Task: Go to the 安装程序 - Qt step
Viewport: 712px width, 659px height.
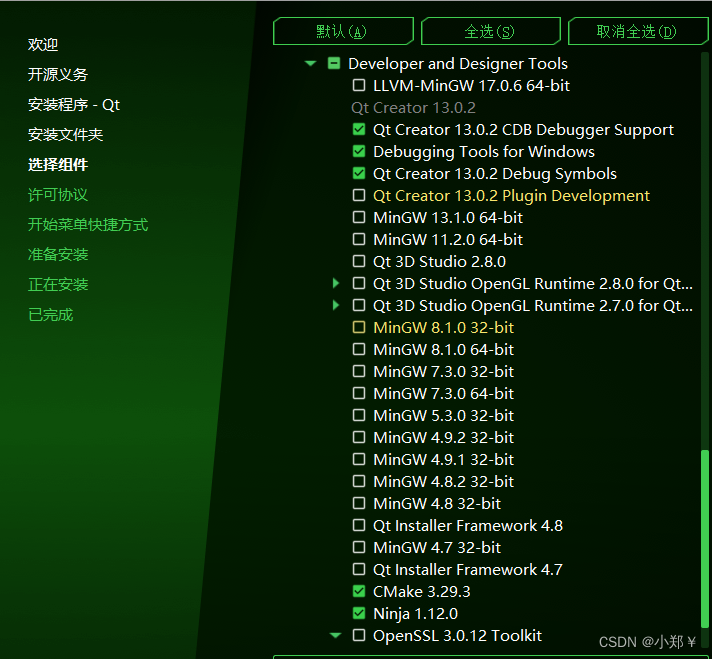Action: coord(74,105)
